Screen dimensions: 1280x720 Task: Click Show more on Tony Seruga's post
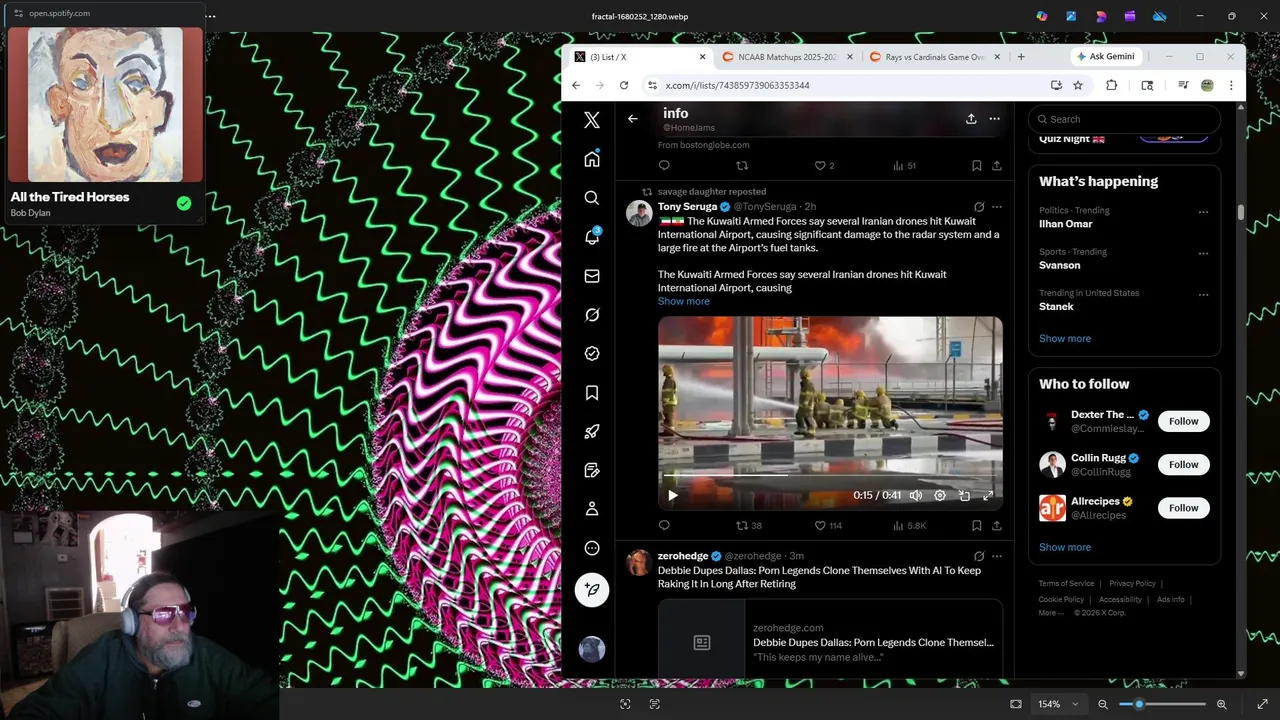point(684,301)
